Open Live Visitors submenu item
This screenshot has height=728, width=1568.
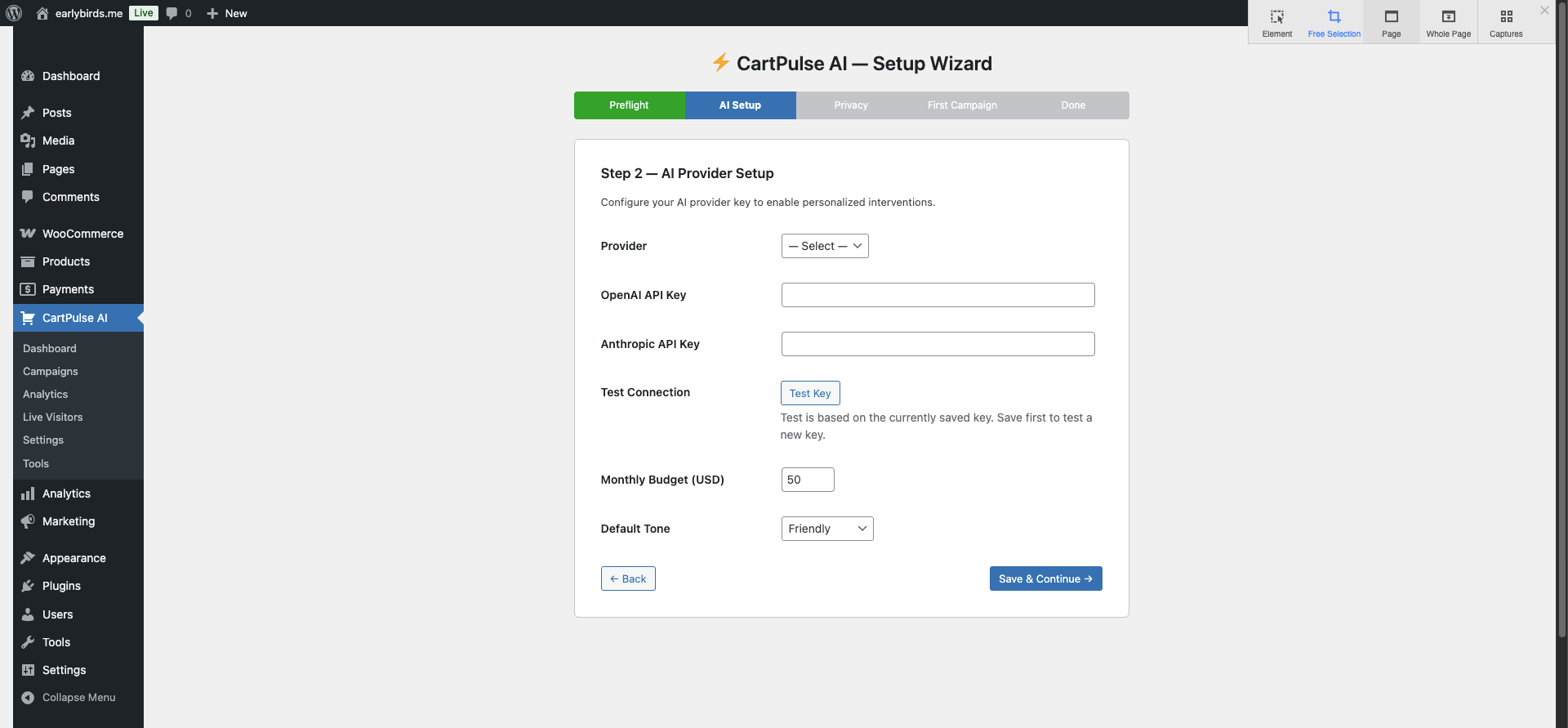(x=53, y=417)
